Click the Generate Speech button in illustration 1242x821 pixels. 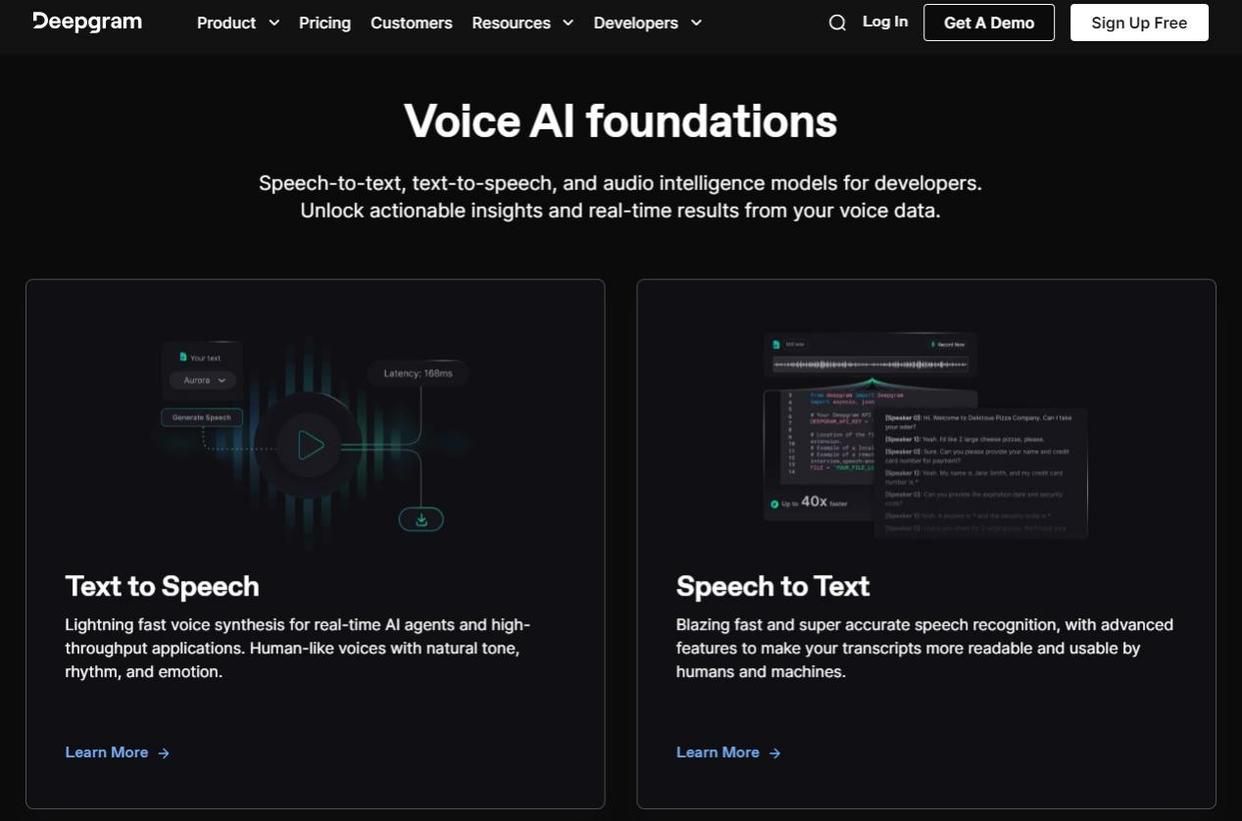coord(202,417)
